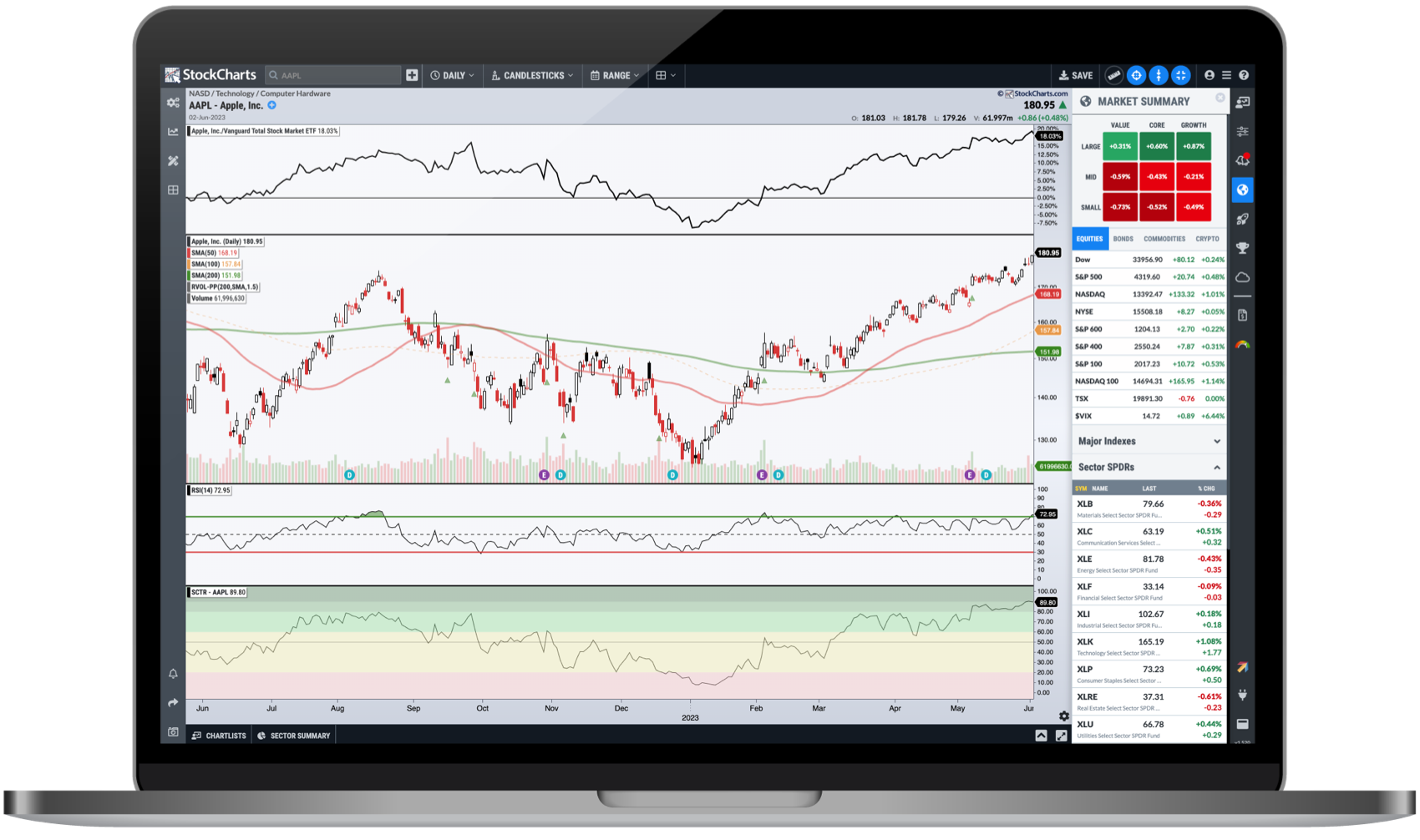Open the trophy SCTR reports panel icon
The height and width of the screenshot is (840, 1420).
point(1243,247)
